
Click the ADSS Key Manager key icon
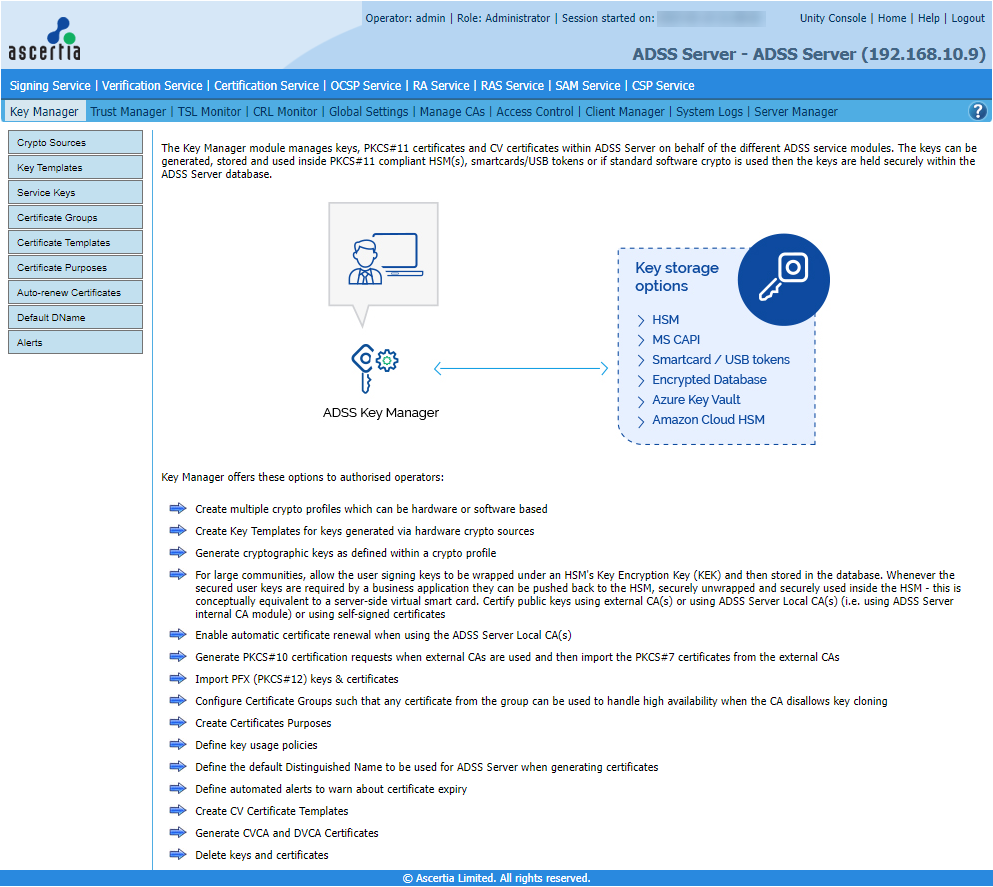coord(374,368)
